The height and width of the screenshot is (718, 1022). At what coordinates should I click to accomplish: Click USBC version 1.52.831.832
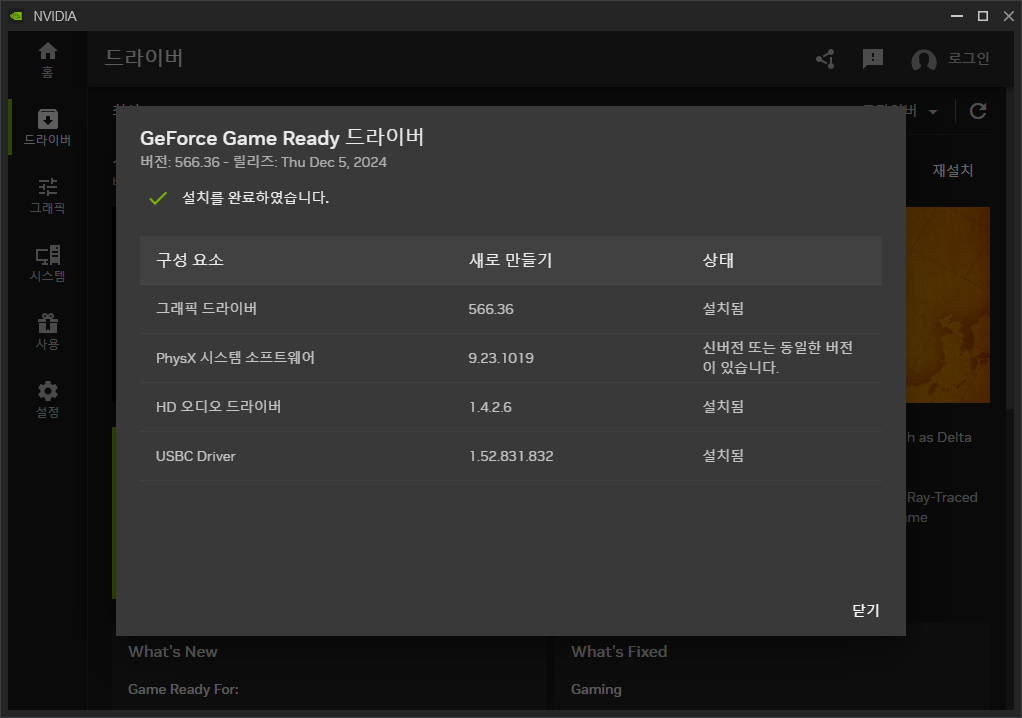coord(511,456)
